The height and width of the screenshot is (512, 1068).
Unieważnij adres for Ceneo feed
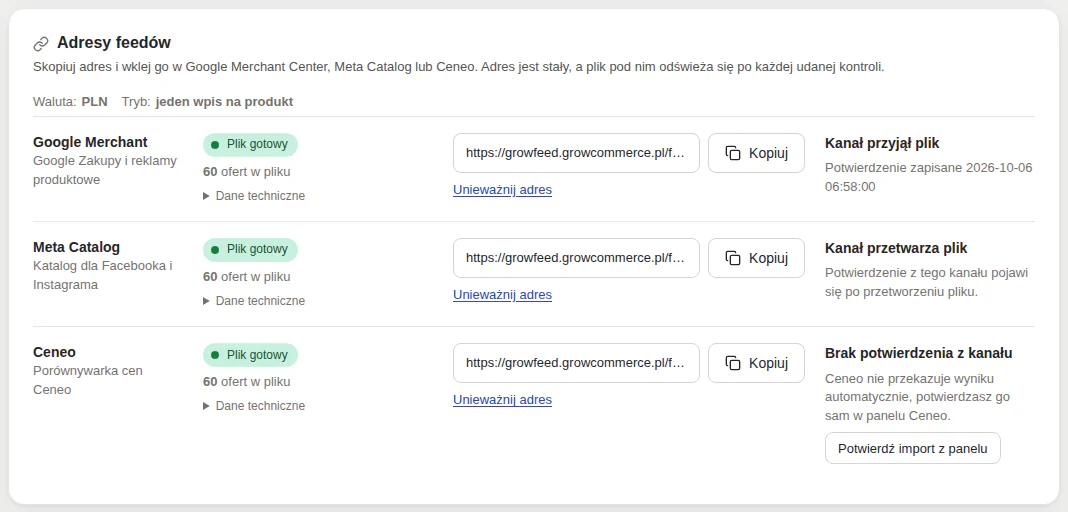point(502,400)
